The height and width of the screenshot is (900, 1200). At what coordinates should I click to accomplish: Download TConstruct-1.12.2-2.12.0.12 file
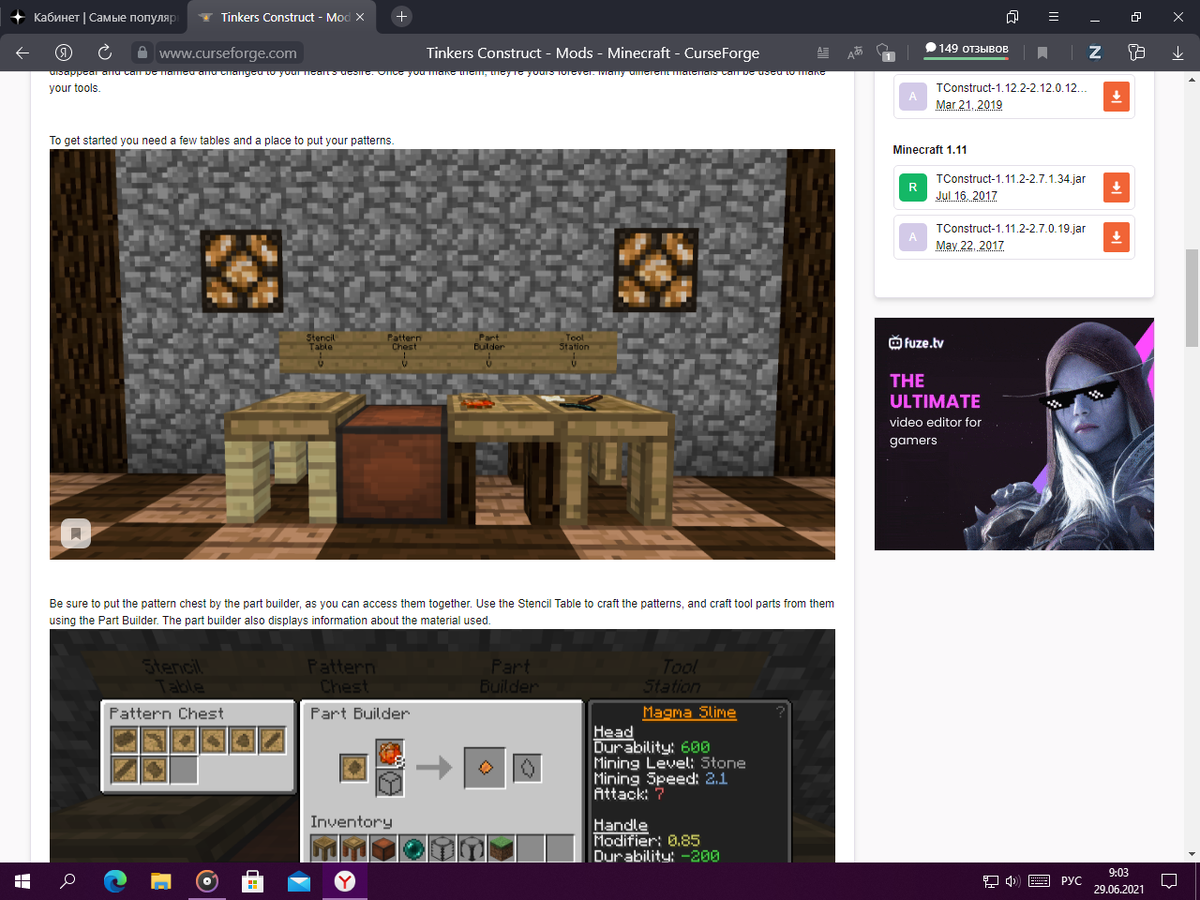click(1116, 97)
